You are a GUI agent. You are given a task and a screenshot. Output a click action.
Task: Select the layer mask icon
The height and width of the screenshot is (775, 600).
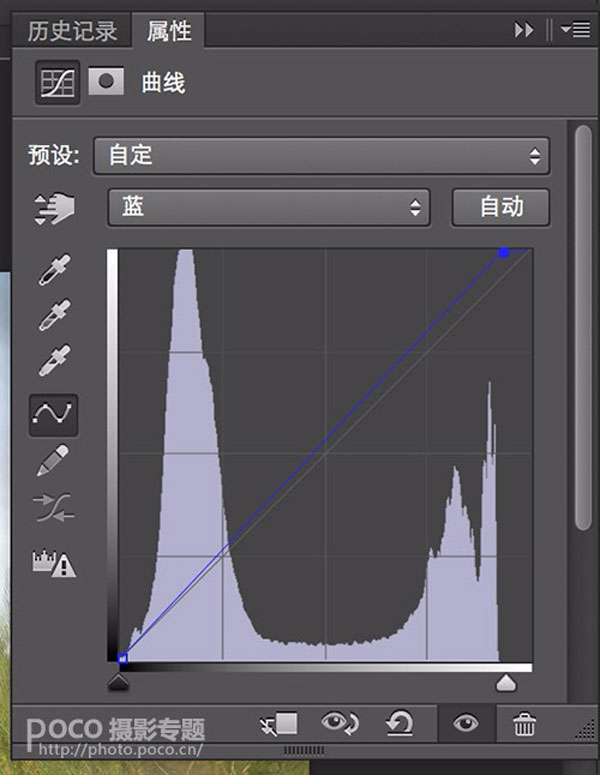coord(106,81)
